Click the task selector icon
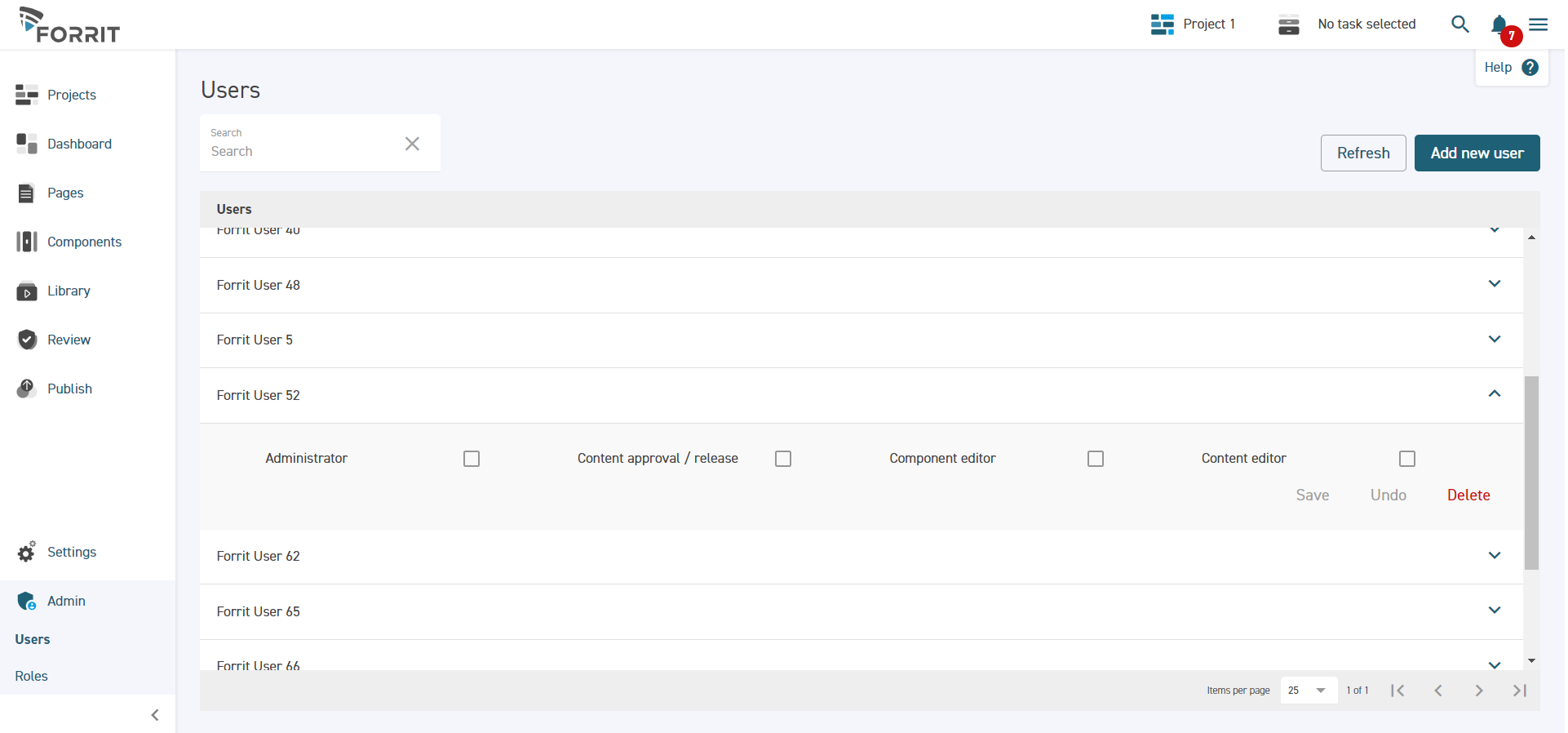The width and height of the screenshot is (1568, 733). click(x=1289, y=24)
